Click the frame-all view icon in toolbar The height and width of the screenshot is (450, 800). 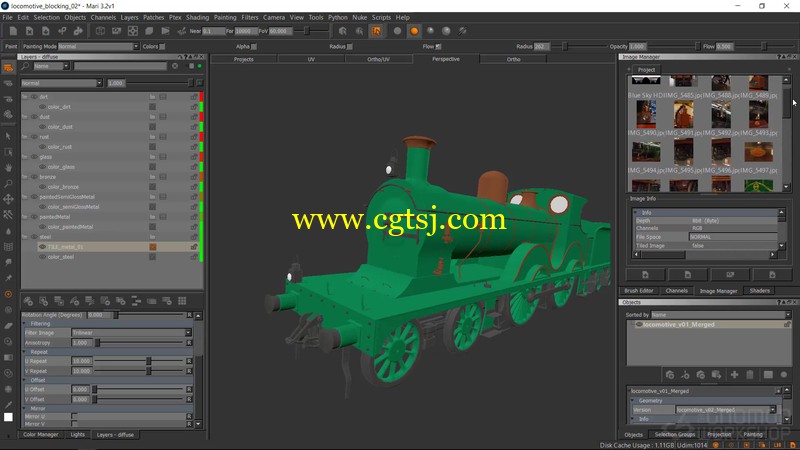133,31
